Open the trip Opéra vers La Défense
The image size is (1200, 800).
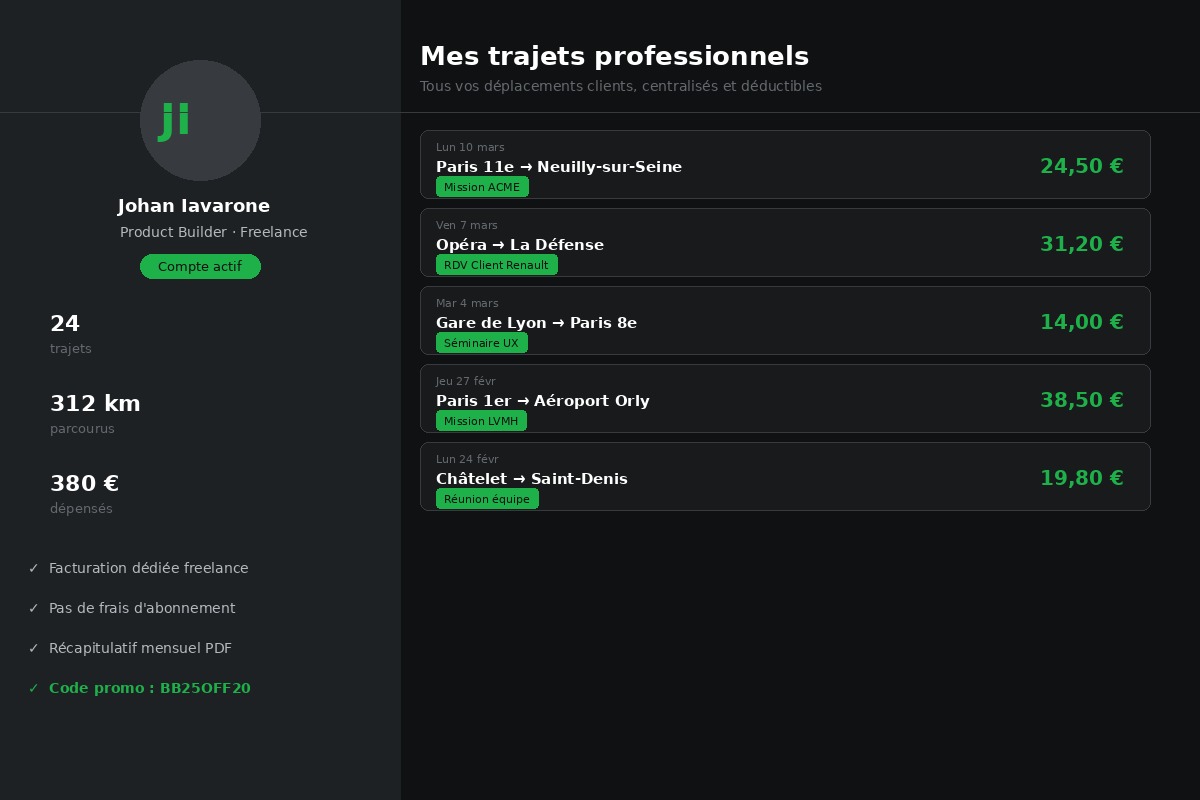coord(785,243)
